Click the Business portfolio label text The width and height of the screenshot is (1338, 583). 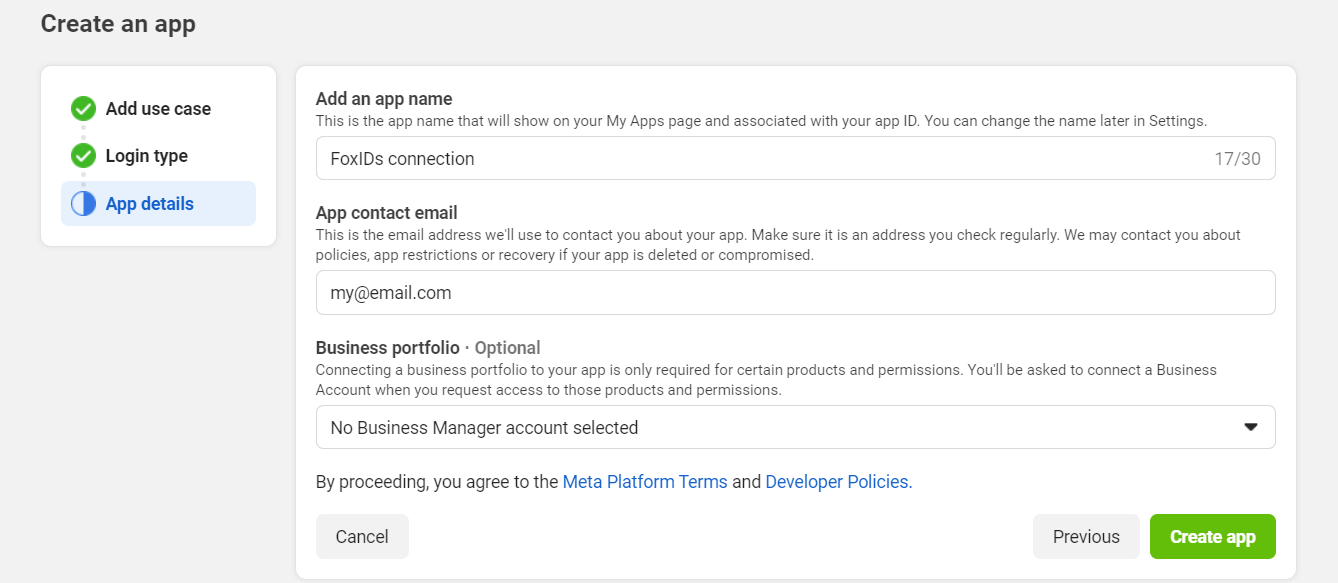387,348
